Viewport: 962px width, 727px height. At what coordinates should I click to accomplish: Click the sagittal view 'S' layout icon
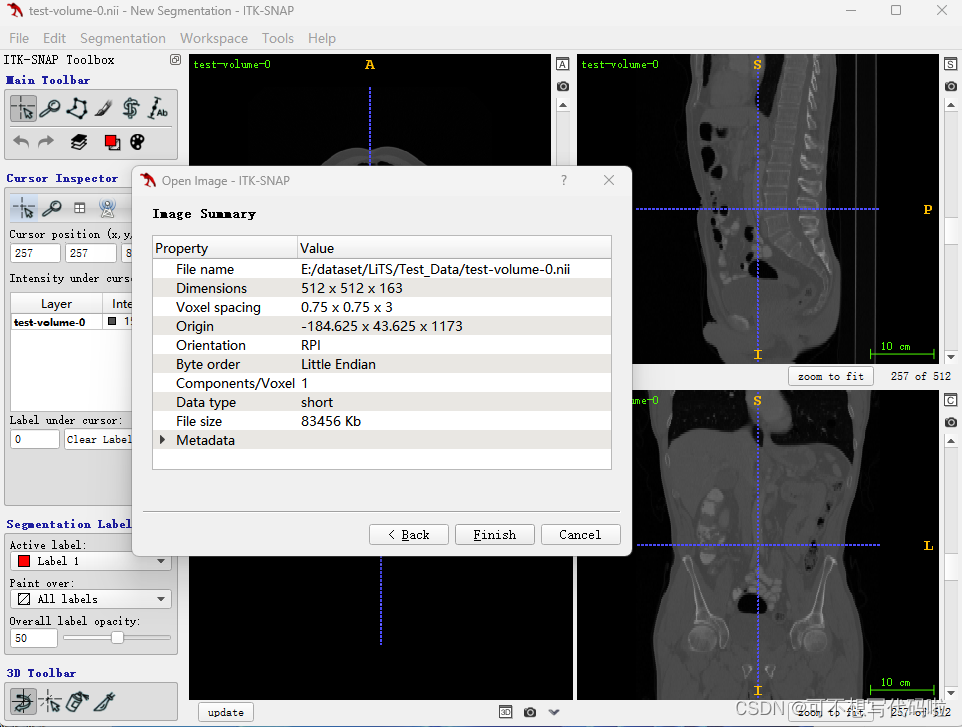(x=950, y=64)
